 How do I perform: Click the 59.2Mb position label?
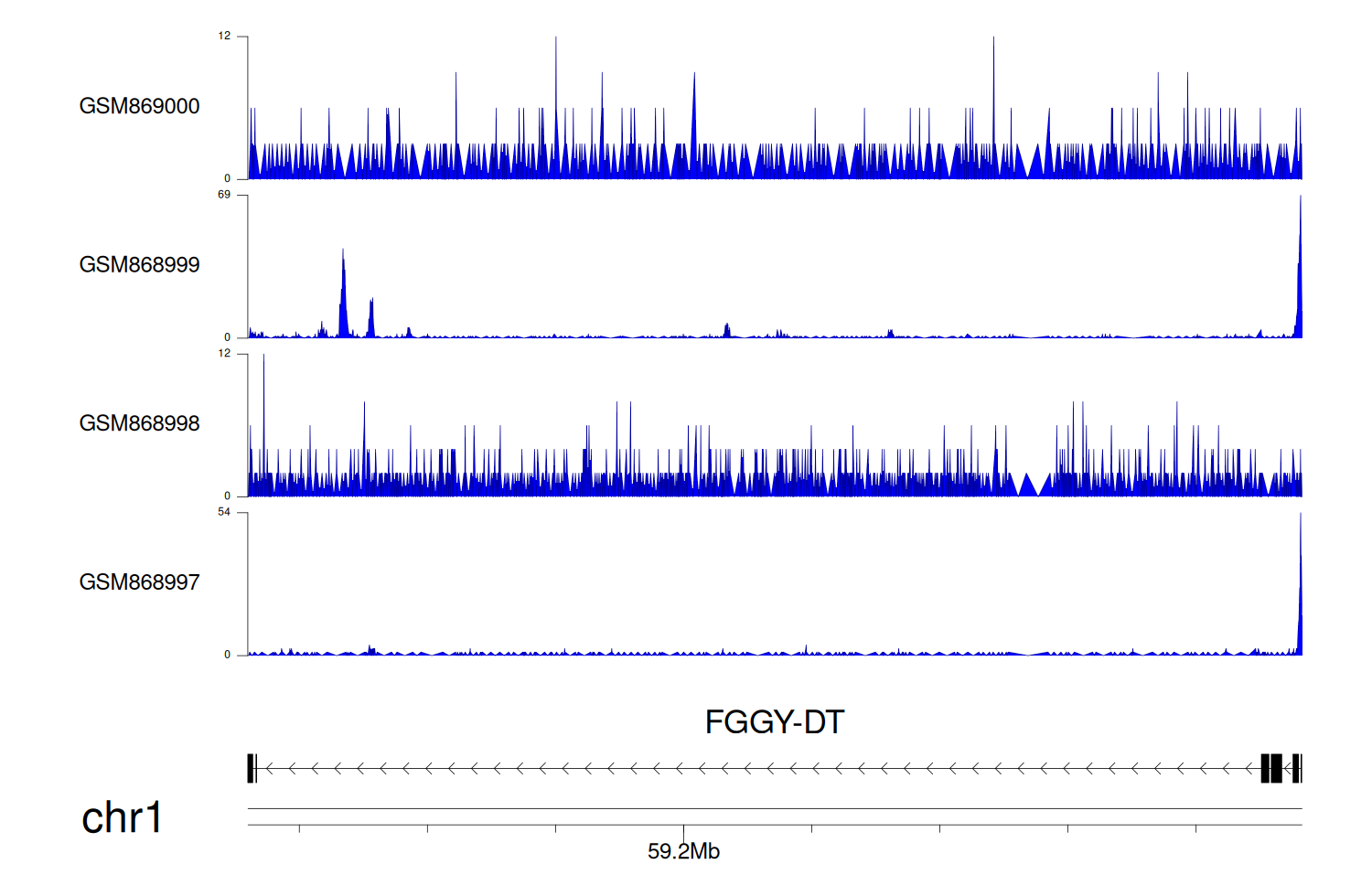coord(683,852)
